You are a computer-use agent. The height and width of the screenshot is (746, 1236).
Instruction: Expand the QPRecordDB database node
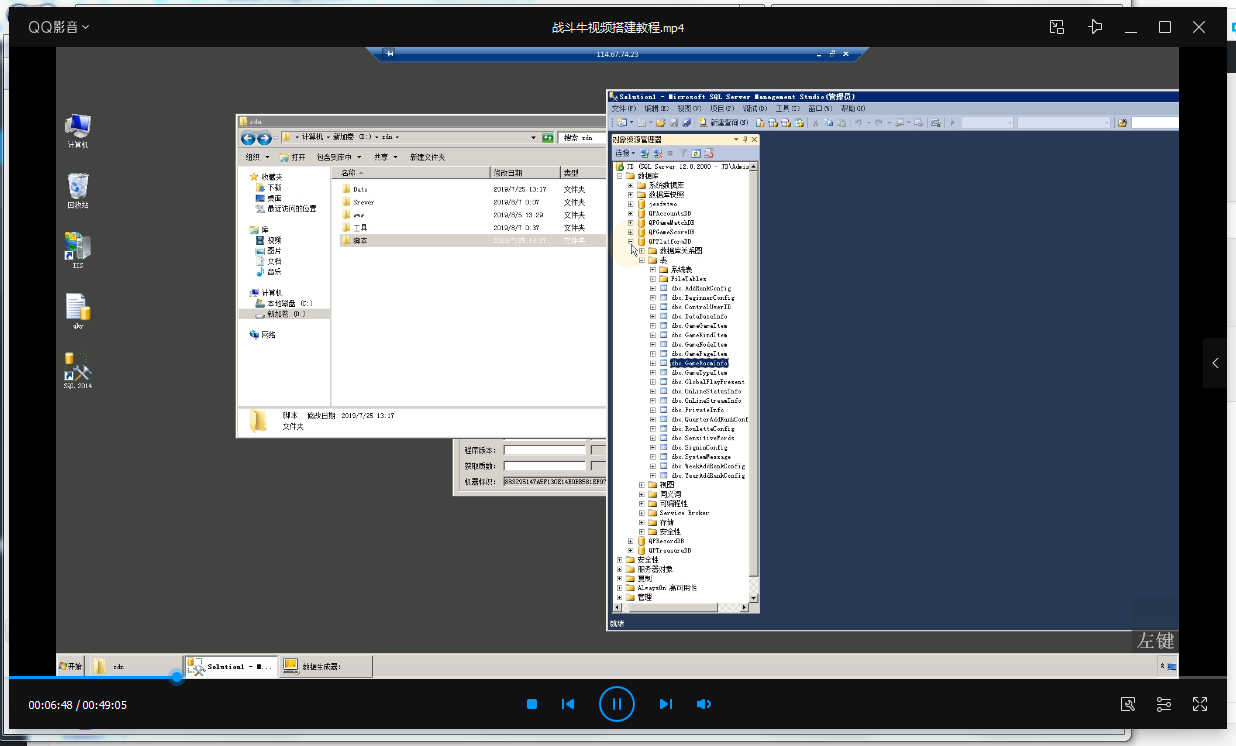pyautogui.click(x=630, y=541)
